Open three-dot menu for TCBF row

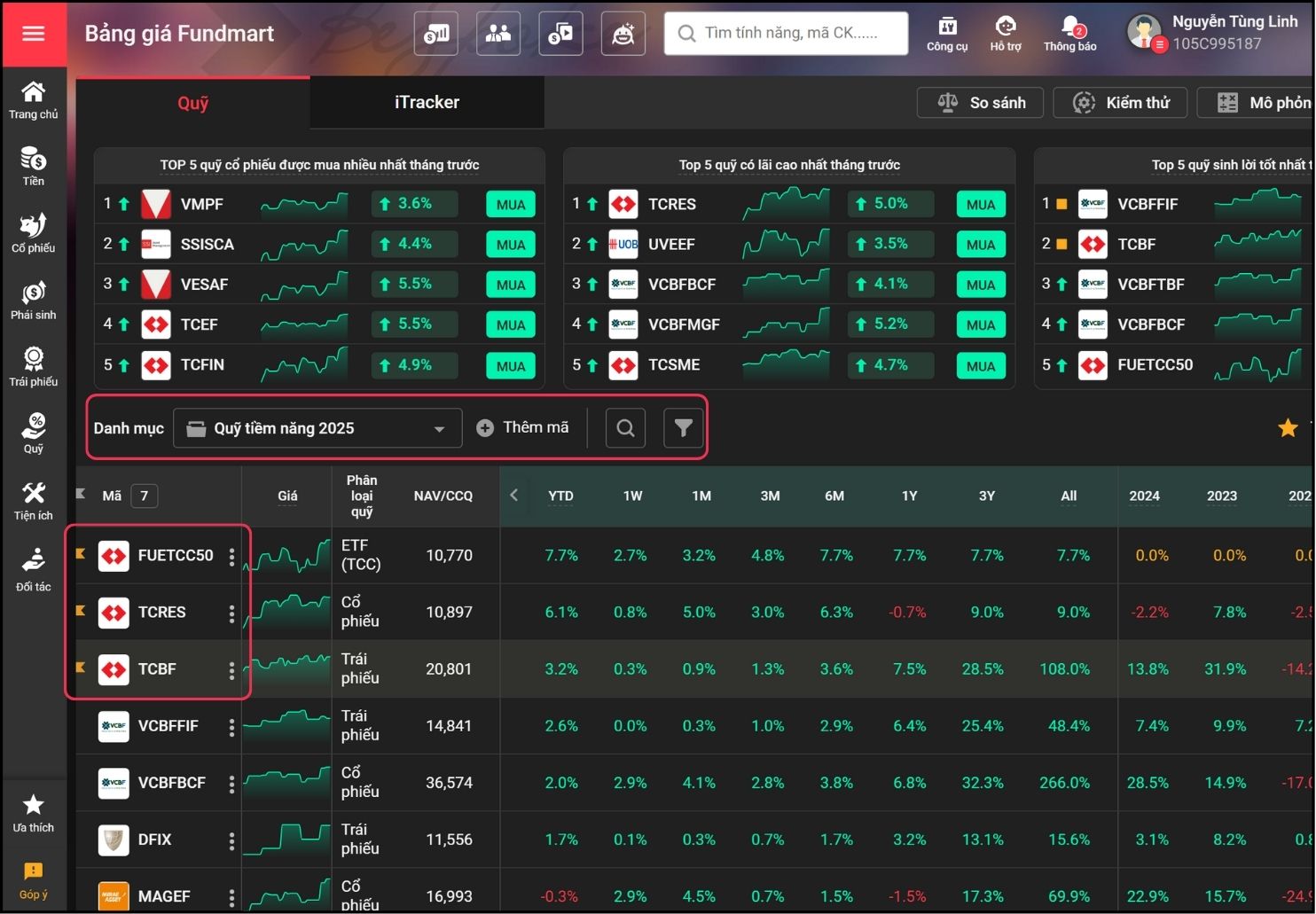231,669
